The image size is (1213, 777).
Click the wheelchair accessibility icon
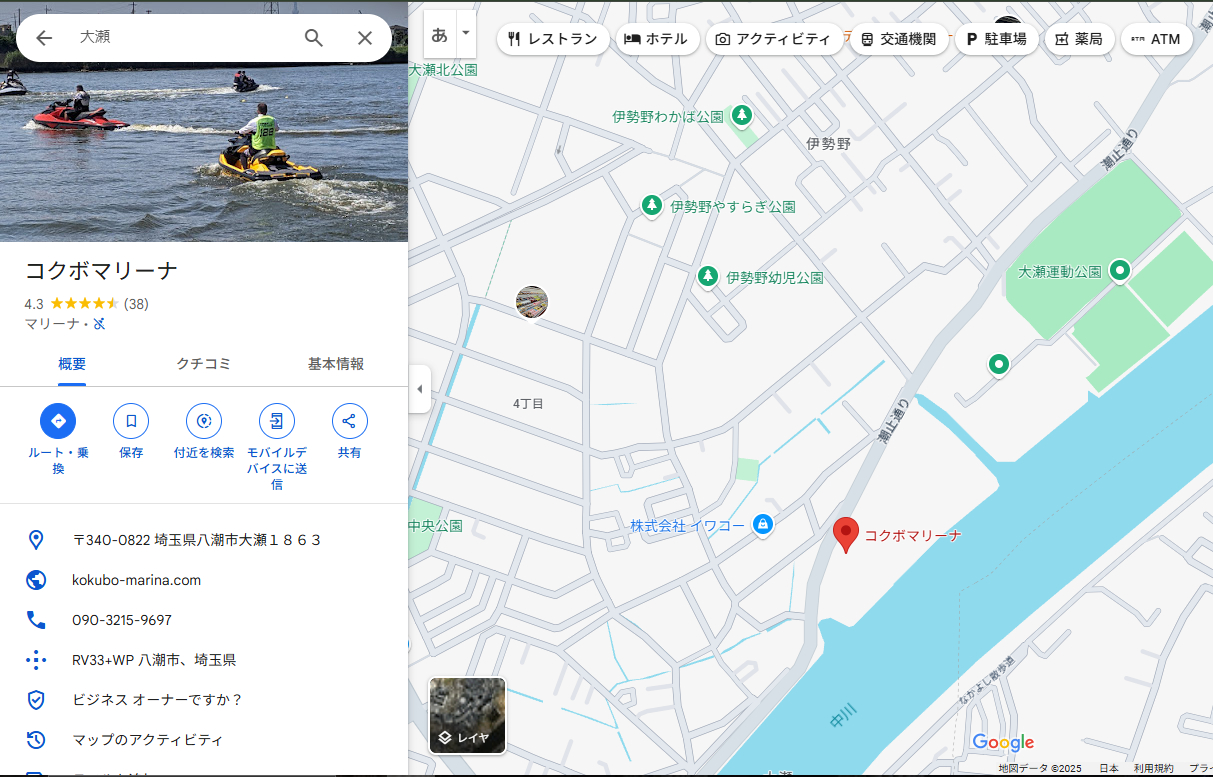click(99, 324)
